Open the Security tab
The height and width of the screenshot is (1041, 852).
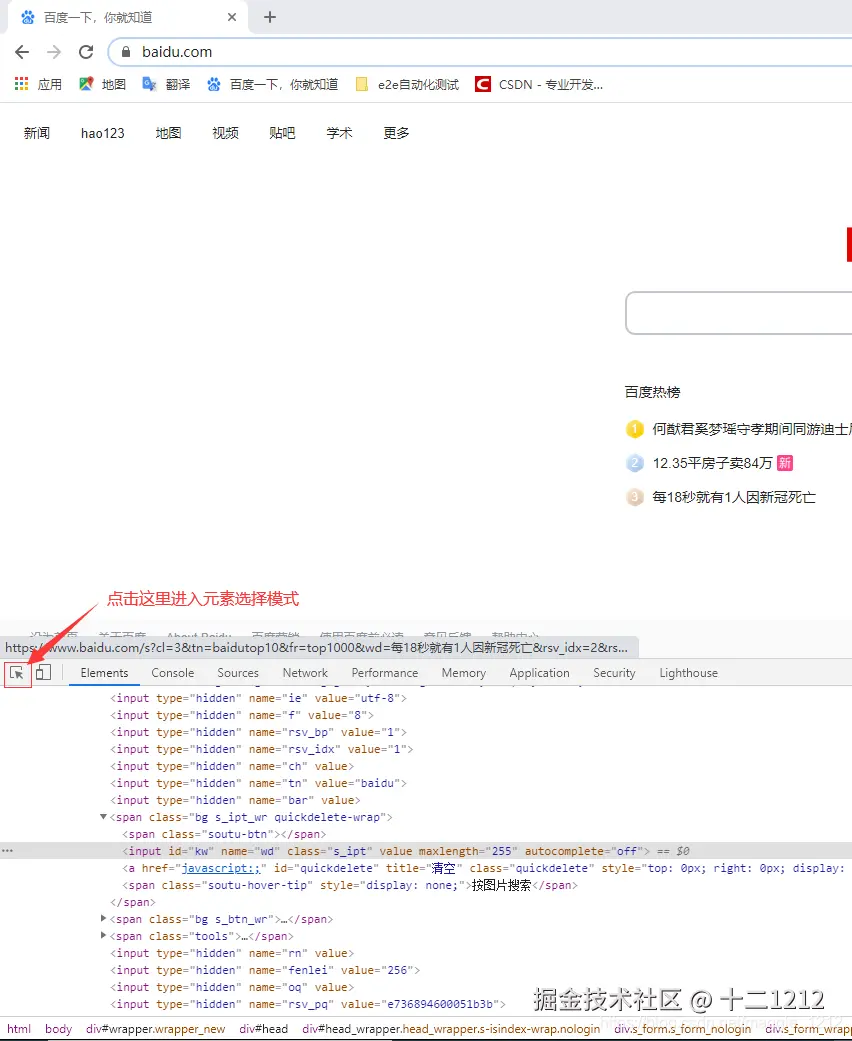coord(614,673)
